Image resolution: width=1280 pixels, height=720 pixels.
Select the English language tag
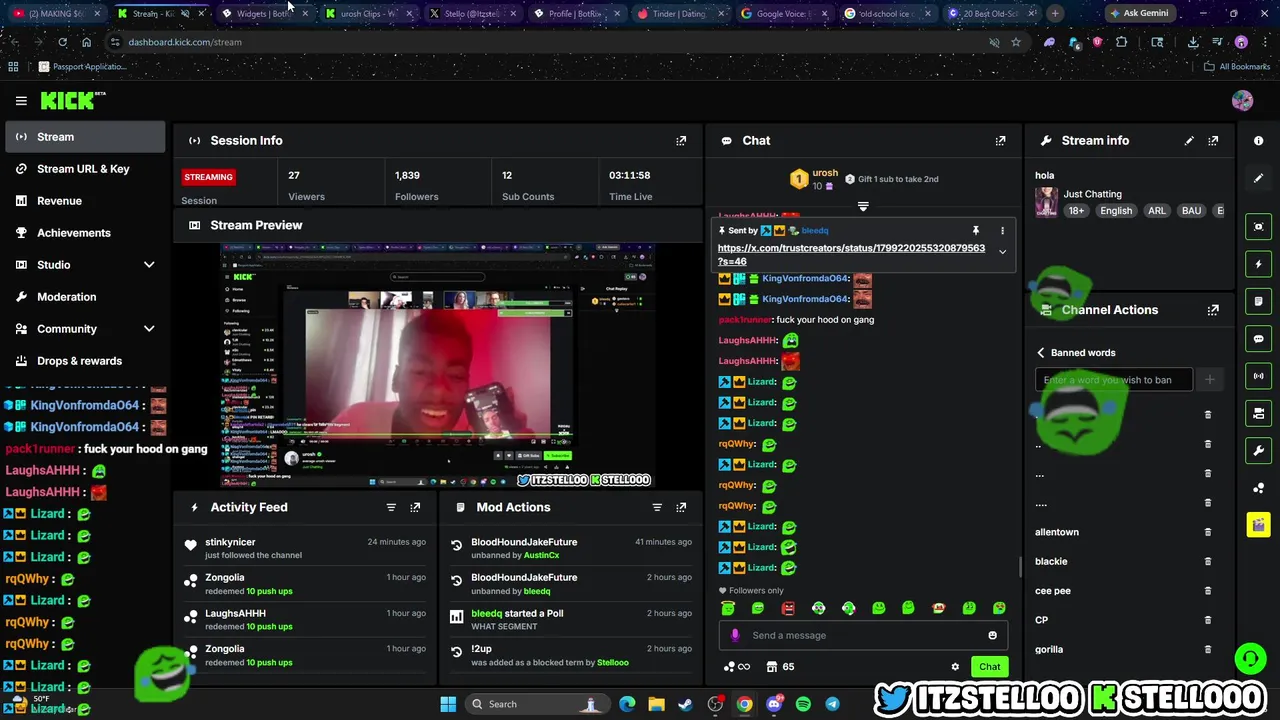pyautogui.click(x=1116, y=211)
